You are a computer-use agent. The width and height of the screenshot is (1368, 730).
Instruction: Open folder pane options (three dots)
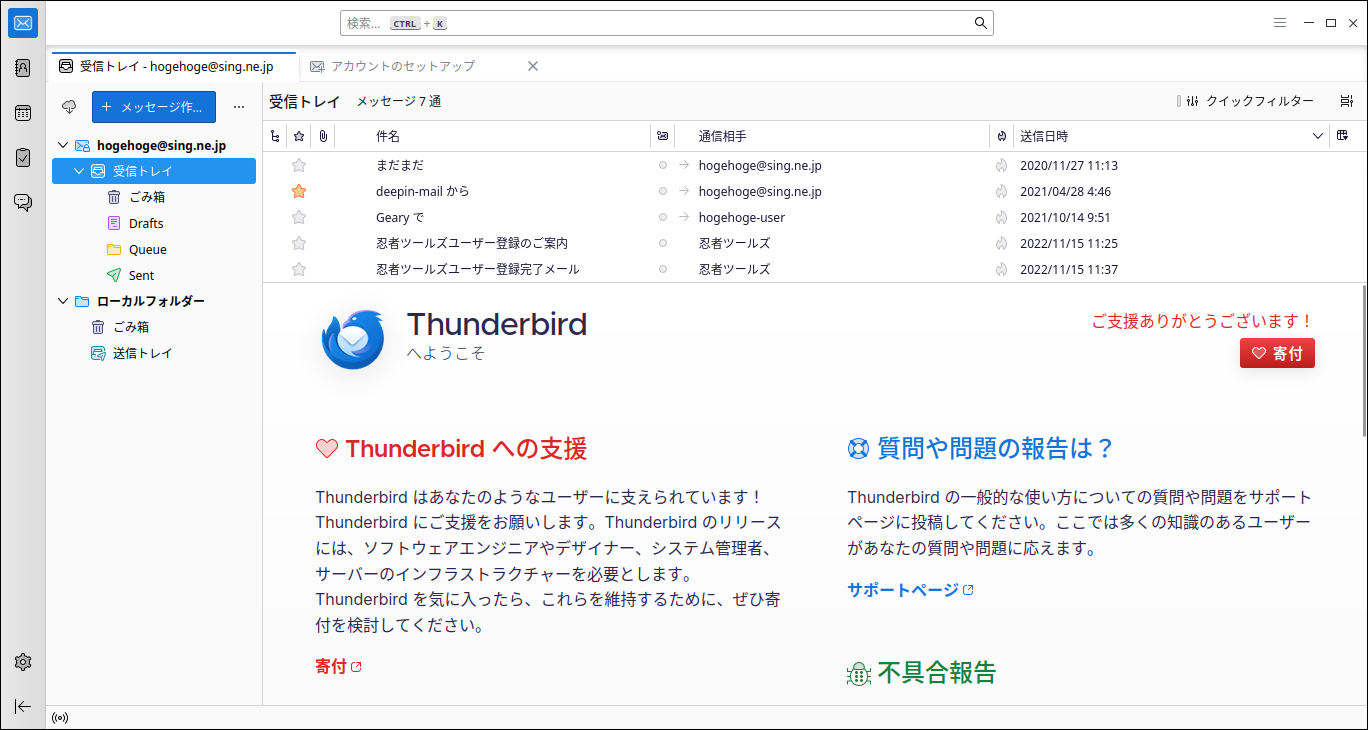[x=239, y=106]
